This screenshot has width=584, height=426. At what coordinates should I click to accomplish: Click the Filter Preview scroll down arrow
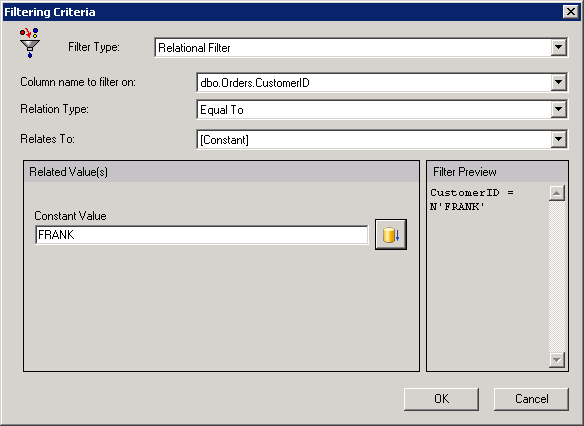[556, 360]
